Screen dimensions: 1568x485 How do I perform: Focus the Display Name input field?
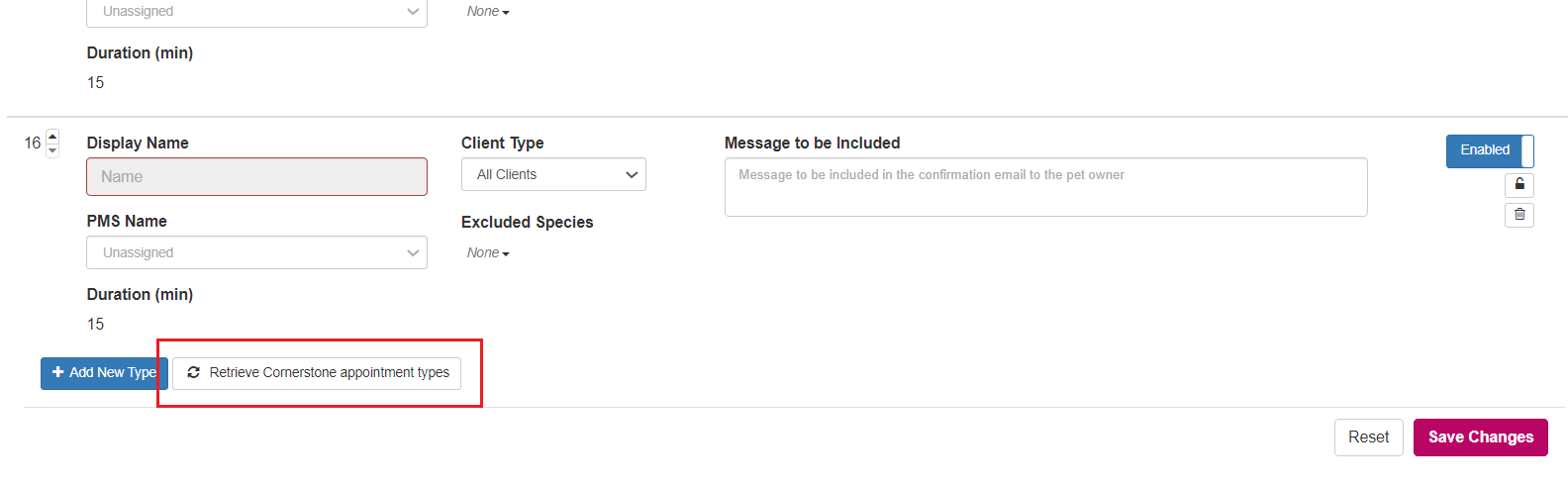click(x=256, y=176)
